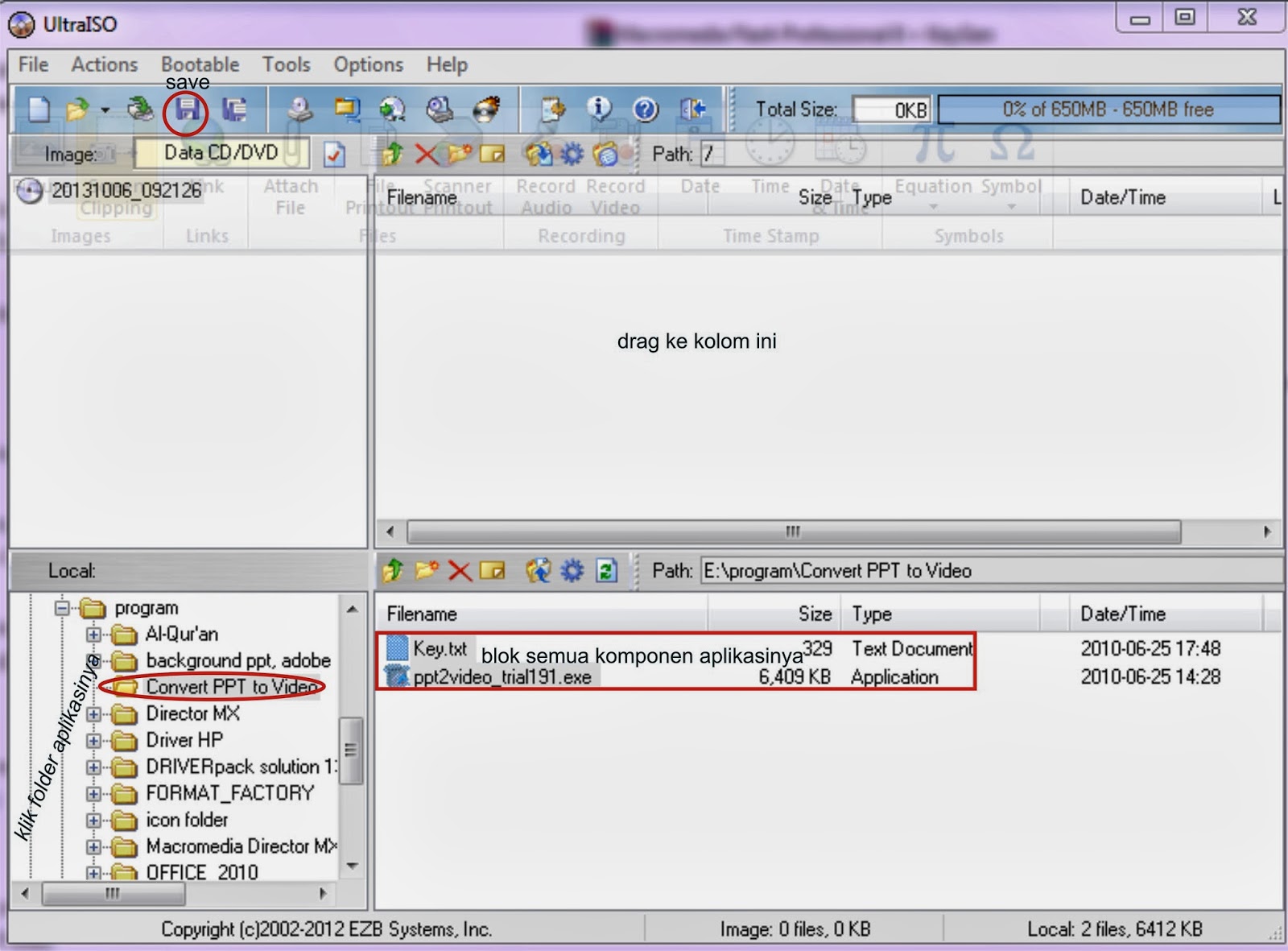Click the Burn CD/DVD image flame icon
Image resolution: width=1288 pixels, height=951 pixels.
486,109
